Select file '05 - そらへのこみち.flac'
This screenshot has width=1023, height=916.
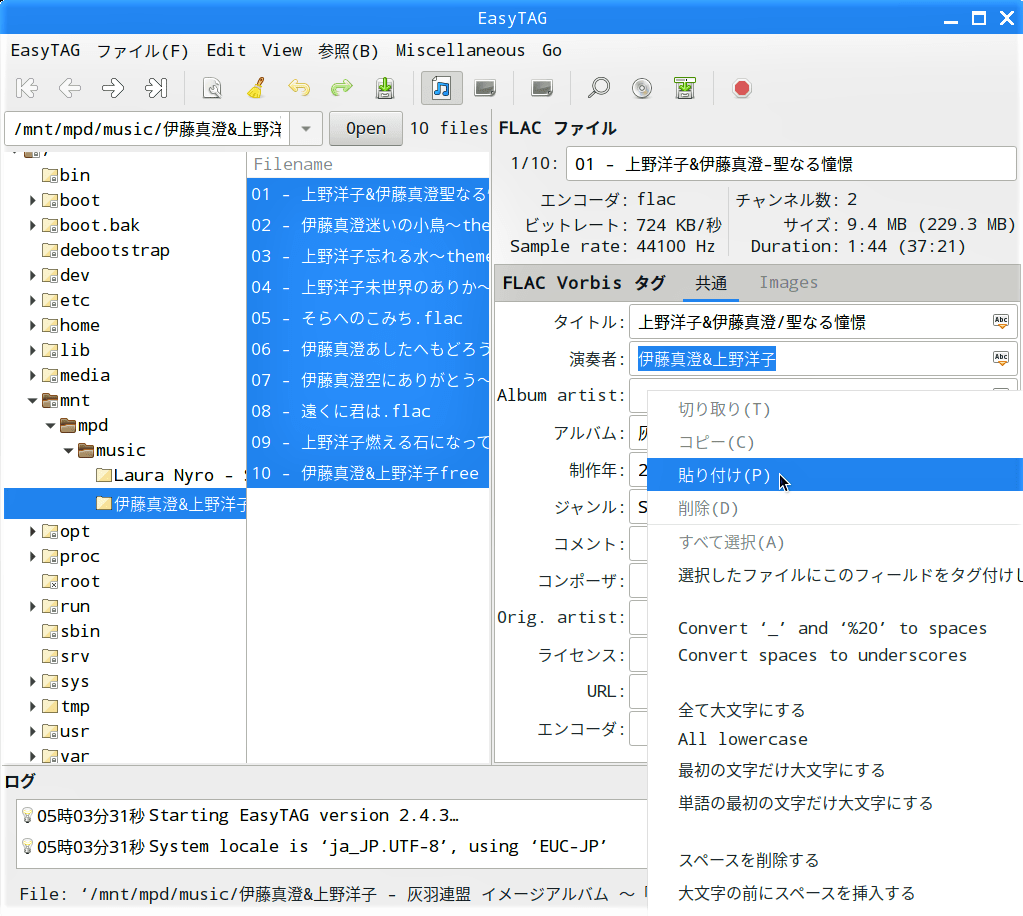(x=368, y=318)
